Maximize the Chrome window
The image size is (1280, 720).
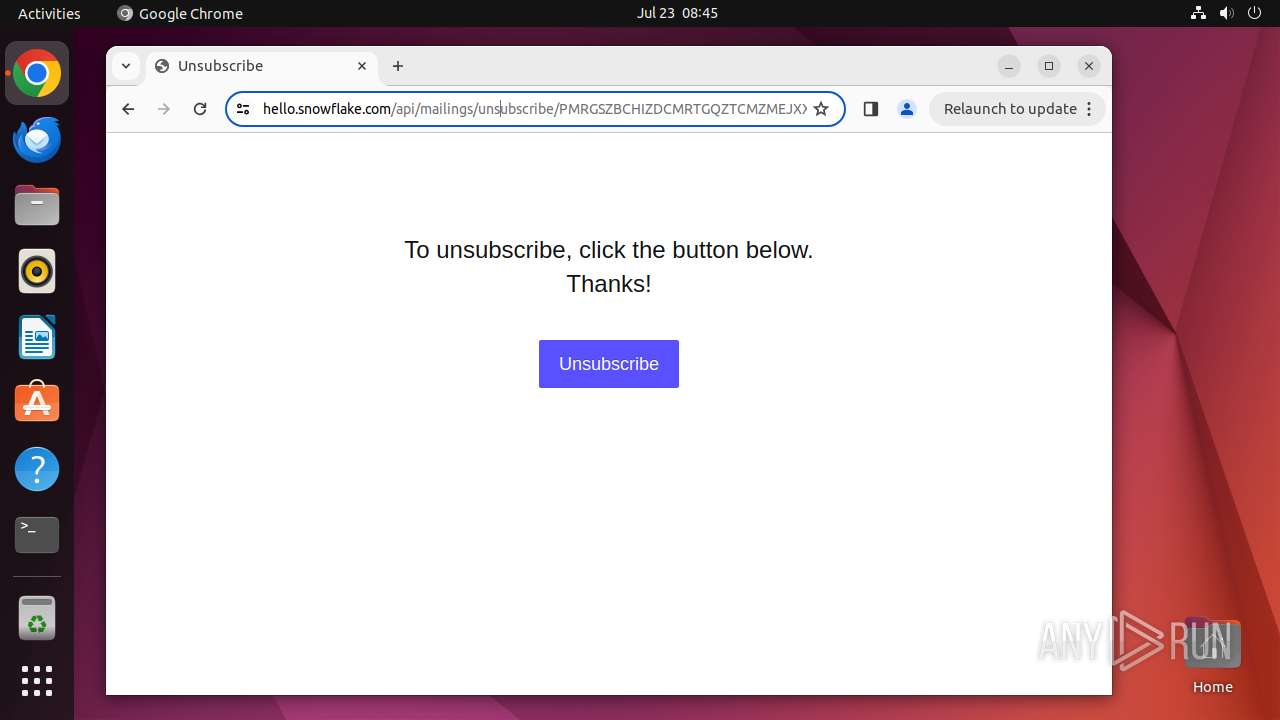(x=1049, y=66)
